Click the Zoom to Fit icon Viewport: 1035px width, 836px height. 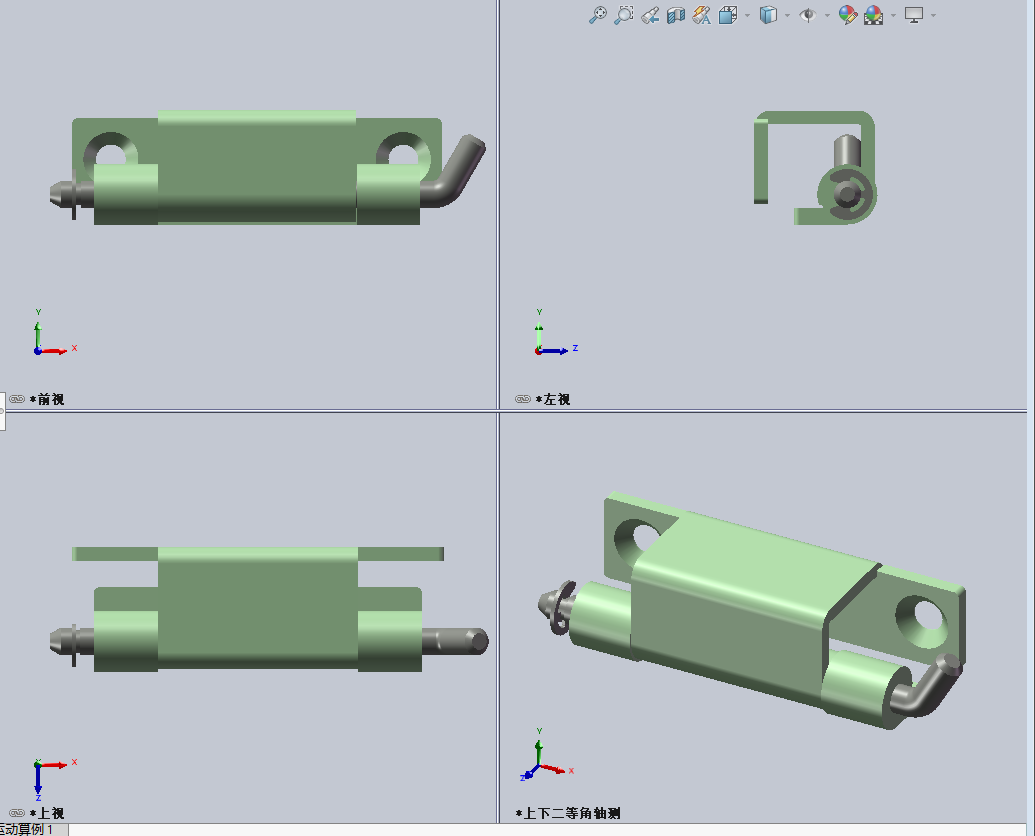pos(597,15)
